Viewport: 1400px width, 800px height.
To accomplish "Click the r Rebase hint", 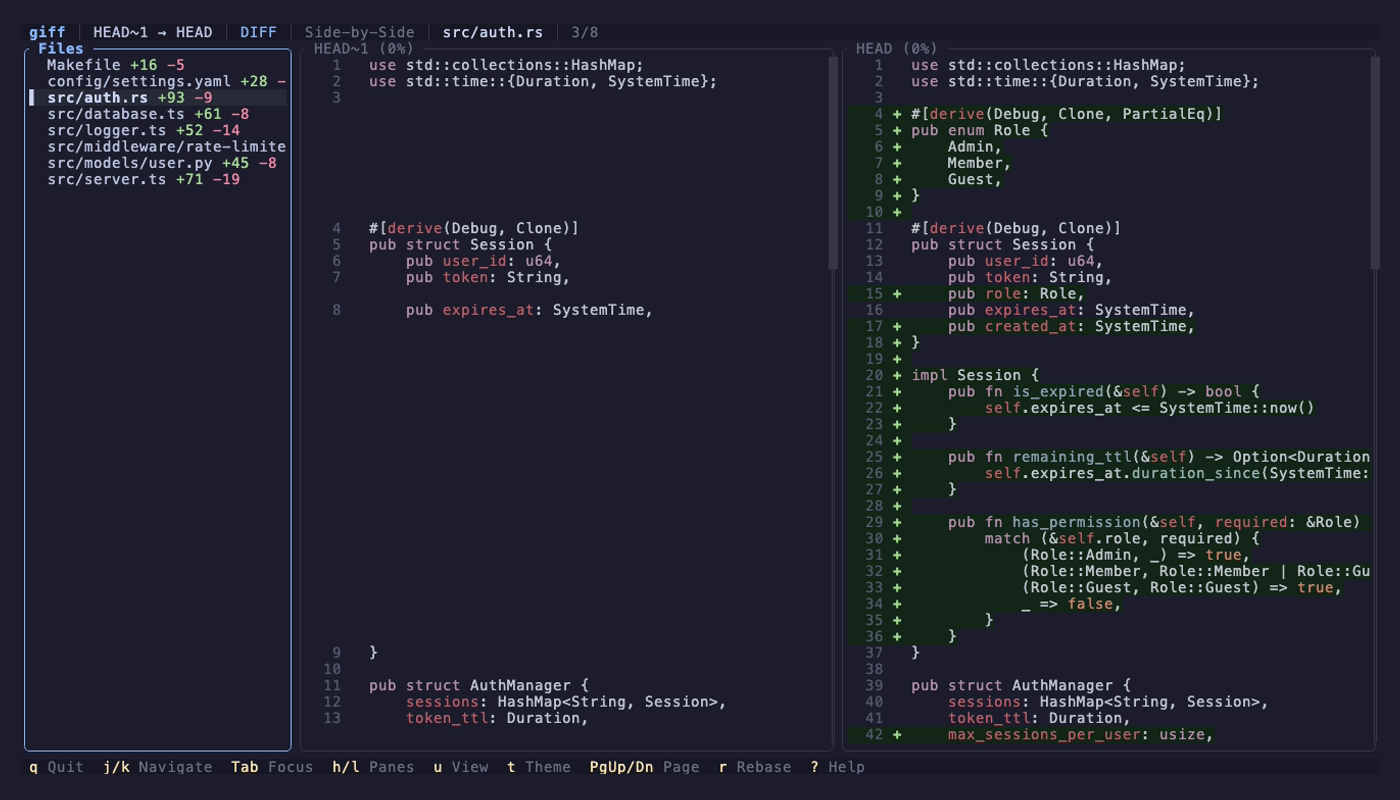I will point(755,767).
